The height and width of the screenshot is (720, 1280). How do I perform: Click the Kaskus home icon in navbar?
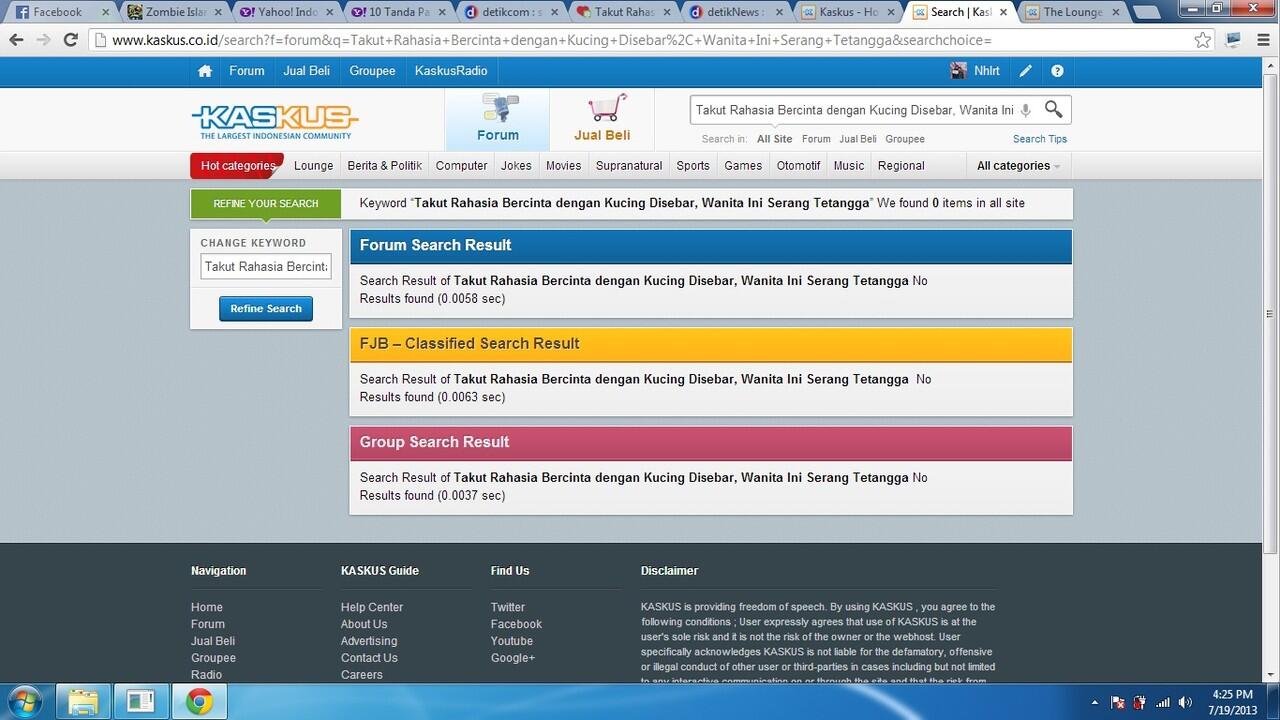click(x=205, y=71)
